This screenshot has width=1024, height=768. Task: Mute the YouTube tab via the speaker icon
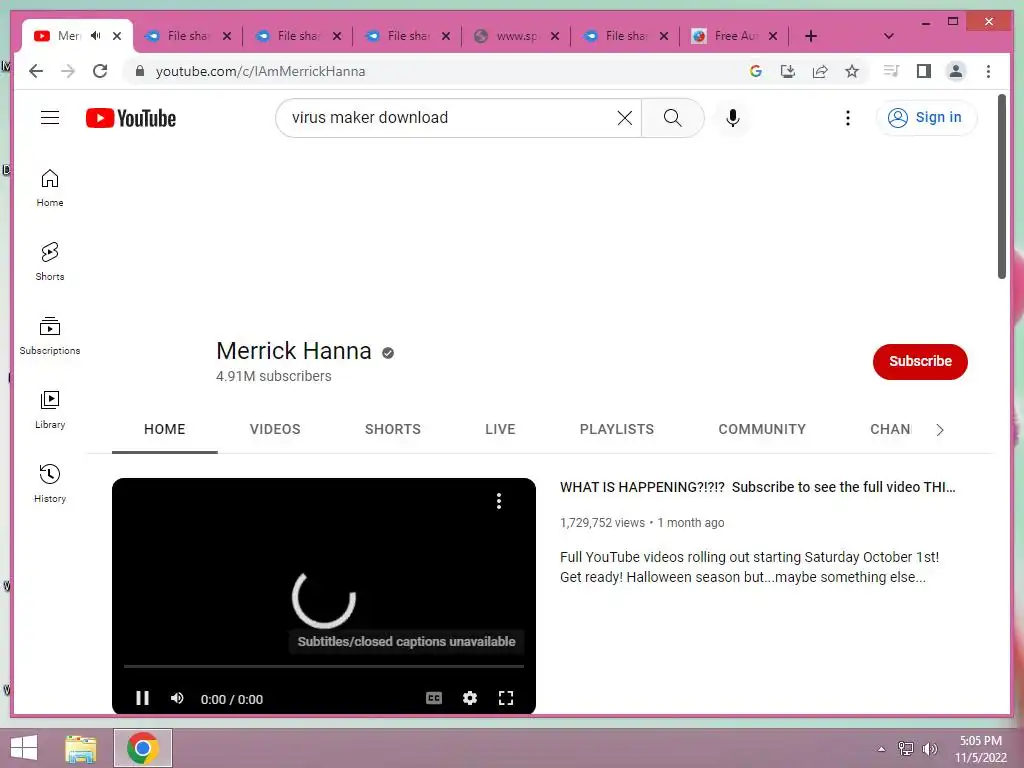tap(96, 35)
